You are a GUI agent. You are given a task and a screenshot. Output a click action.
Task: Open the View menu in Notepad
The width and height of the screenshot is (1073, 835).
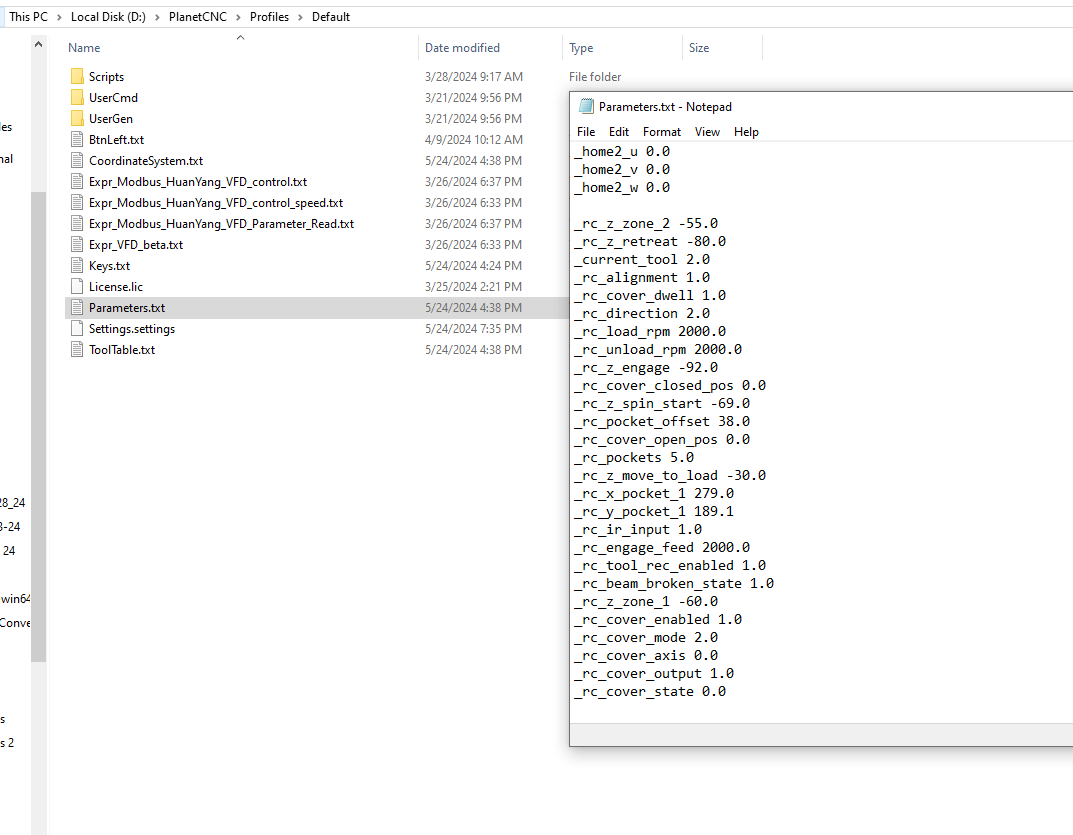(707, 132)
